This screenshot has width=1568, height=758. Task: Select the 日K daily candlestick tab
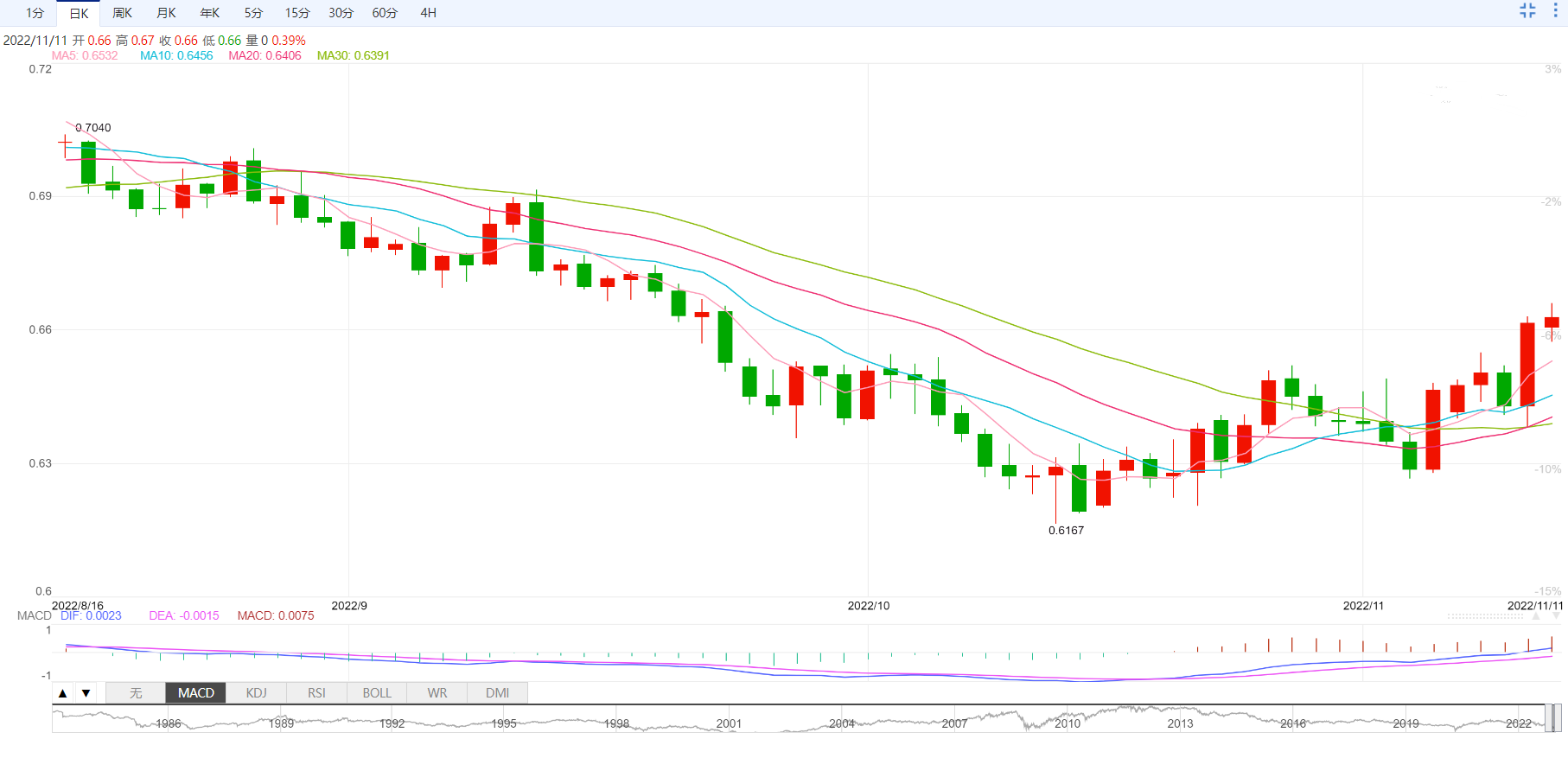point(79,13)
